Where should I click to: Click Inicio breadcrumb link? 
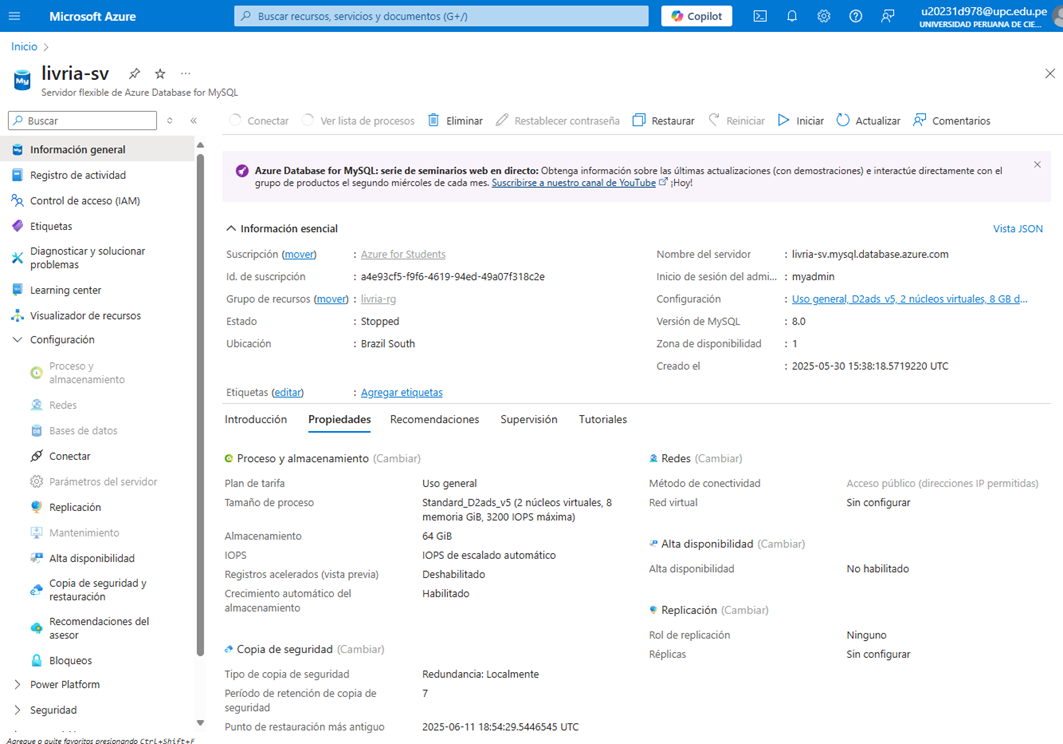[24, 46]
